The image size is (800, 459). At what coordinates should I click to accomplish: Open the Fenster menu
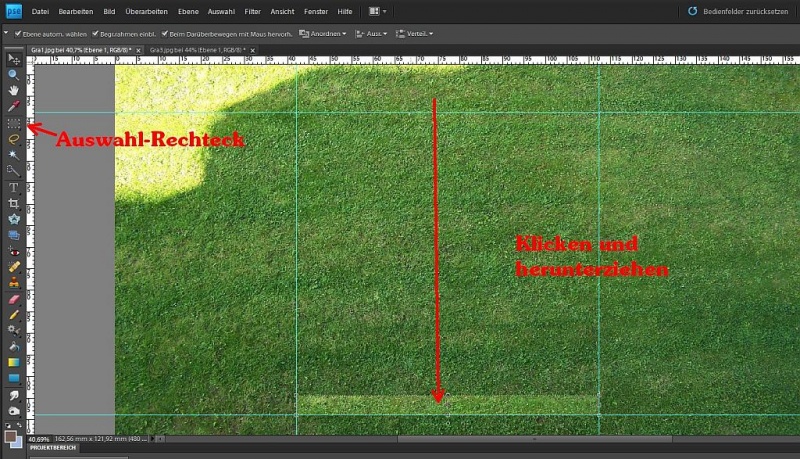point(316,11)
